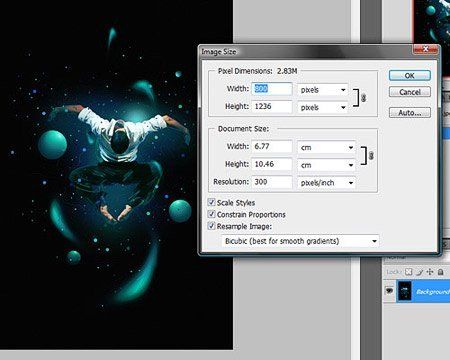The height and width of the screenshot is (360, 450).
Task: Open Pixel Dimensions Width units dropdown
Action: pyautogui.click(x=323, y=90)
